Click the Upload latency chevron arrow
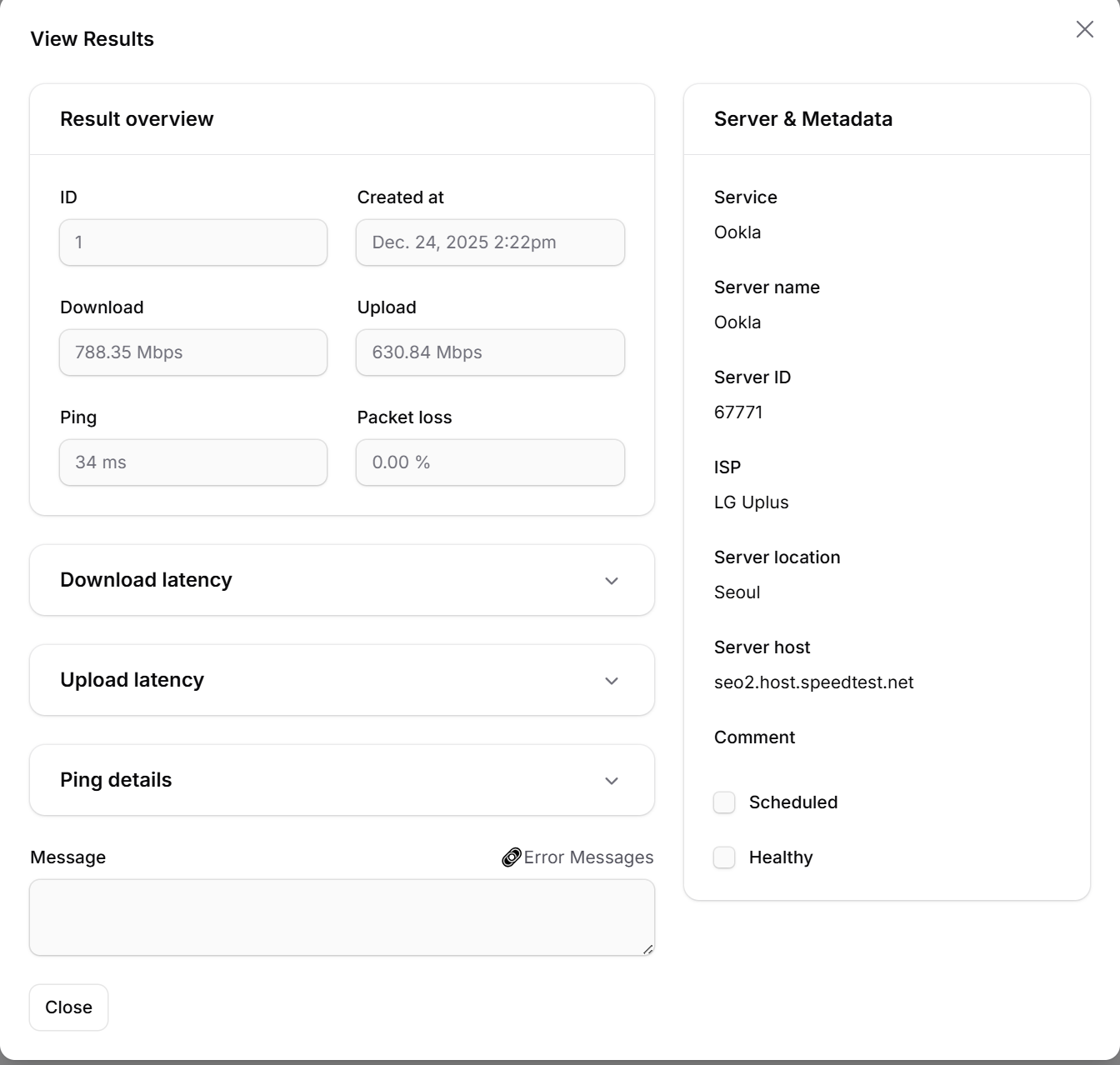 612,681
